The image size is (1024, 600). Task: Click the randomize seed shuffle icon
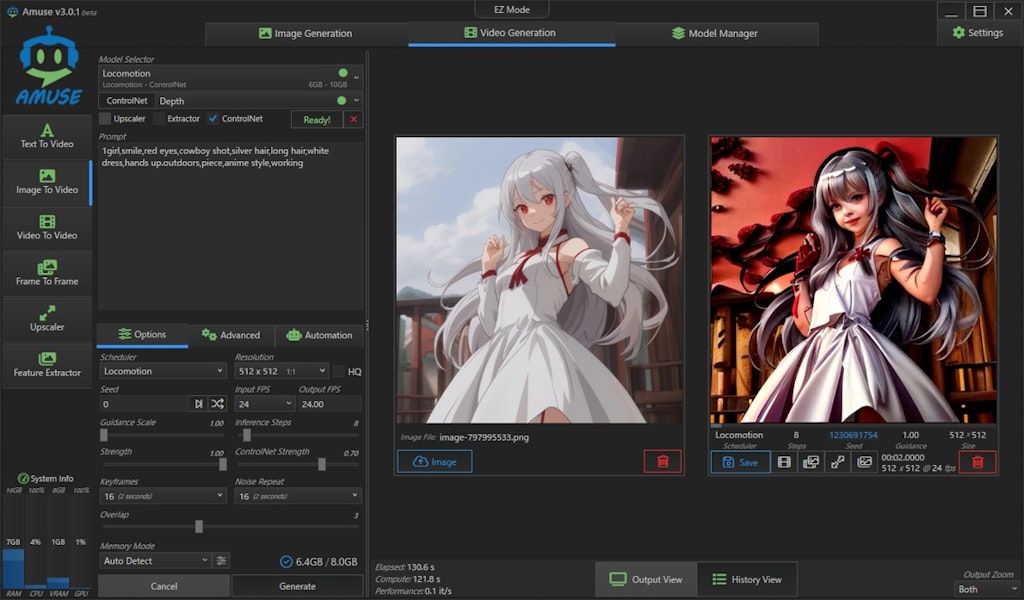pos(217,403)
